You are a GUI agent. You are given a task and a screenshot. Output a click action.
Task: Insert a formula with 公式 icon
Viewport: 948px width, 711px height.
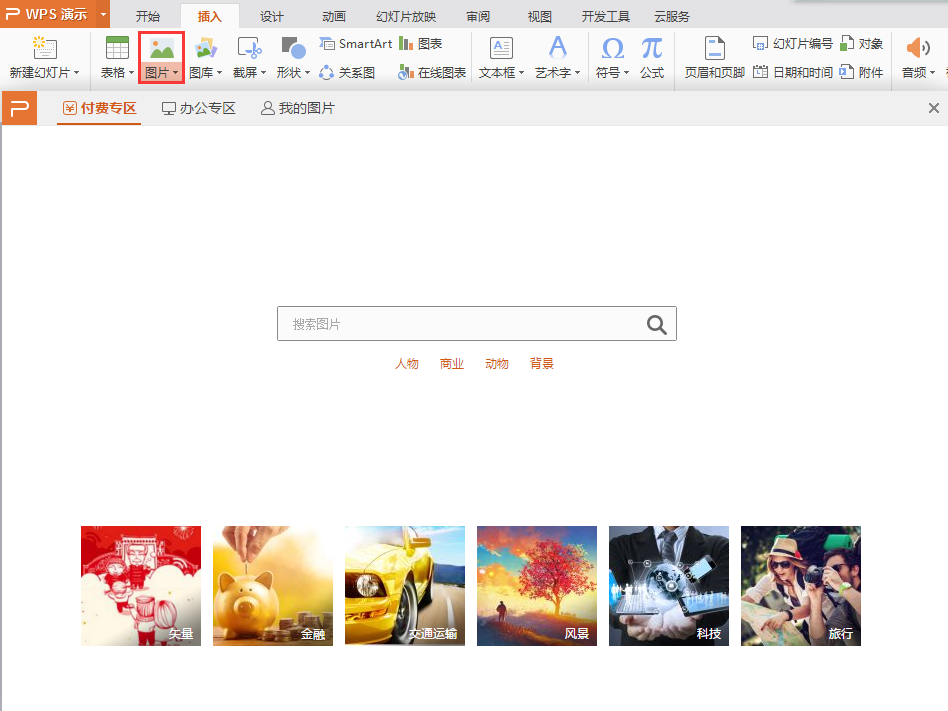coord(652,57)
